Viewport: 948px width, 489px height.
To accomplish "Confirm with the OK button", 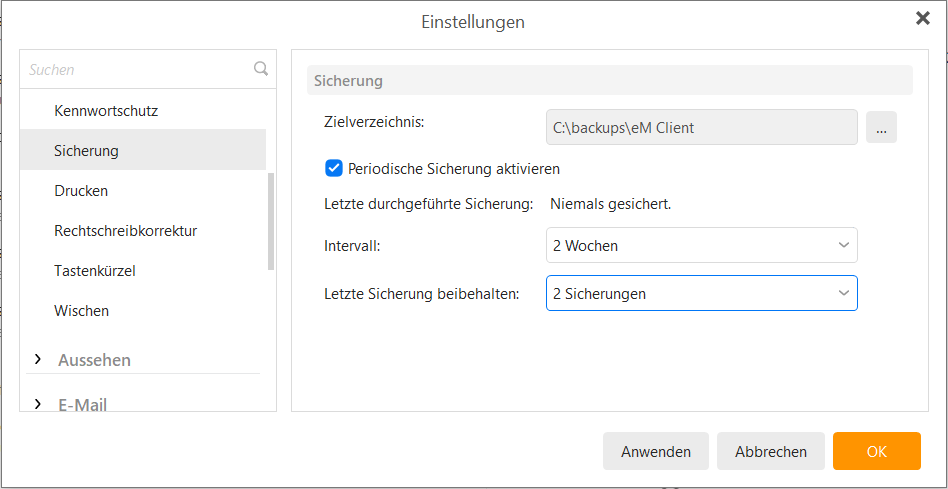I will tap(877, 451).
